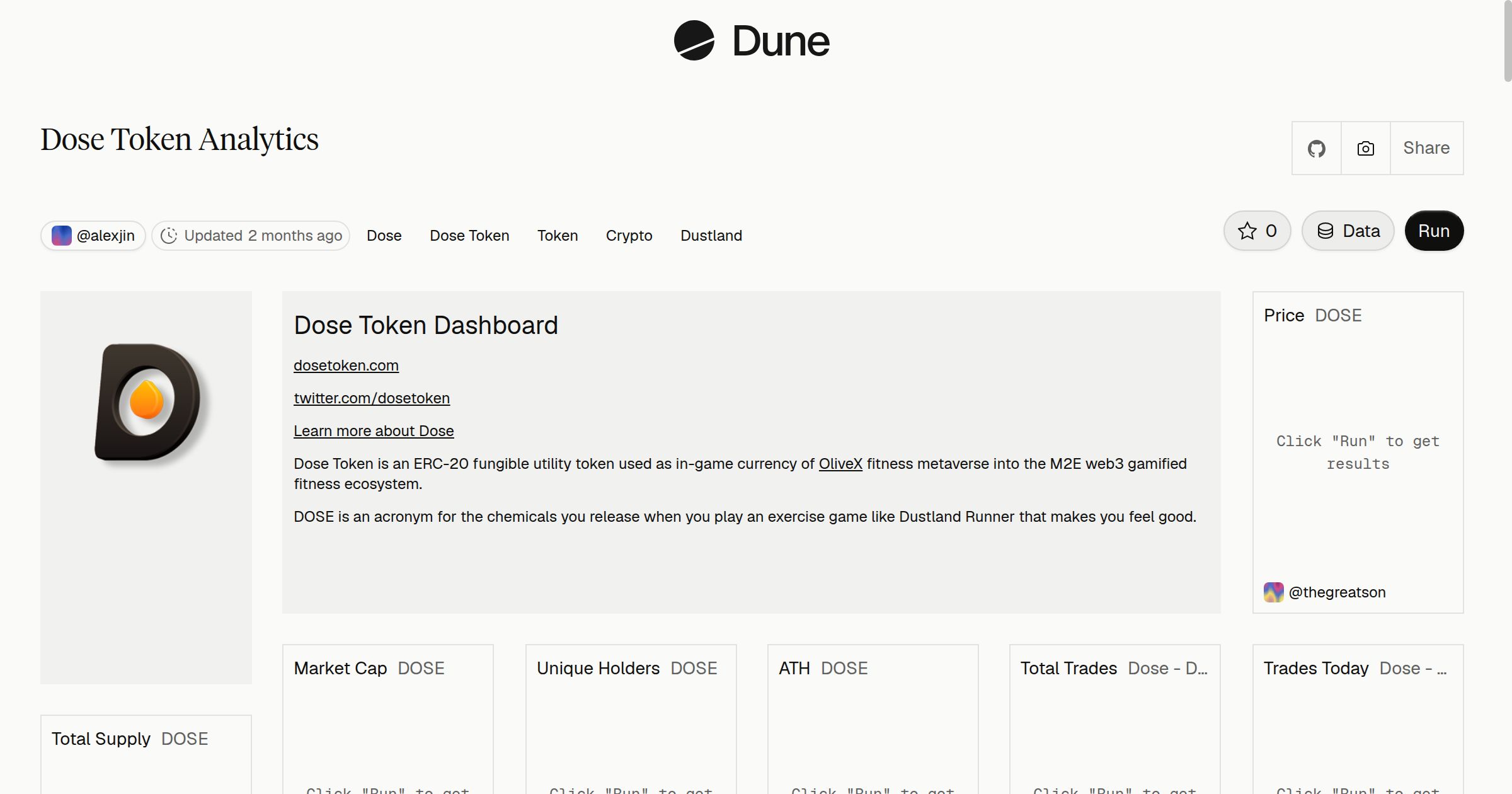The width and height of the screenshot is (1512, 794).
Task: Open the Data button
Action: coord(1348,231)
